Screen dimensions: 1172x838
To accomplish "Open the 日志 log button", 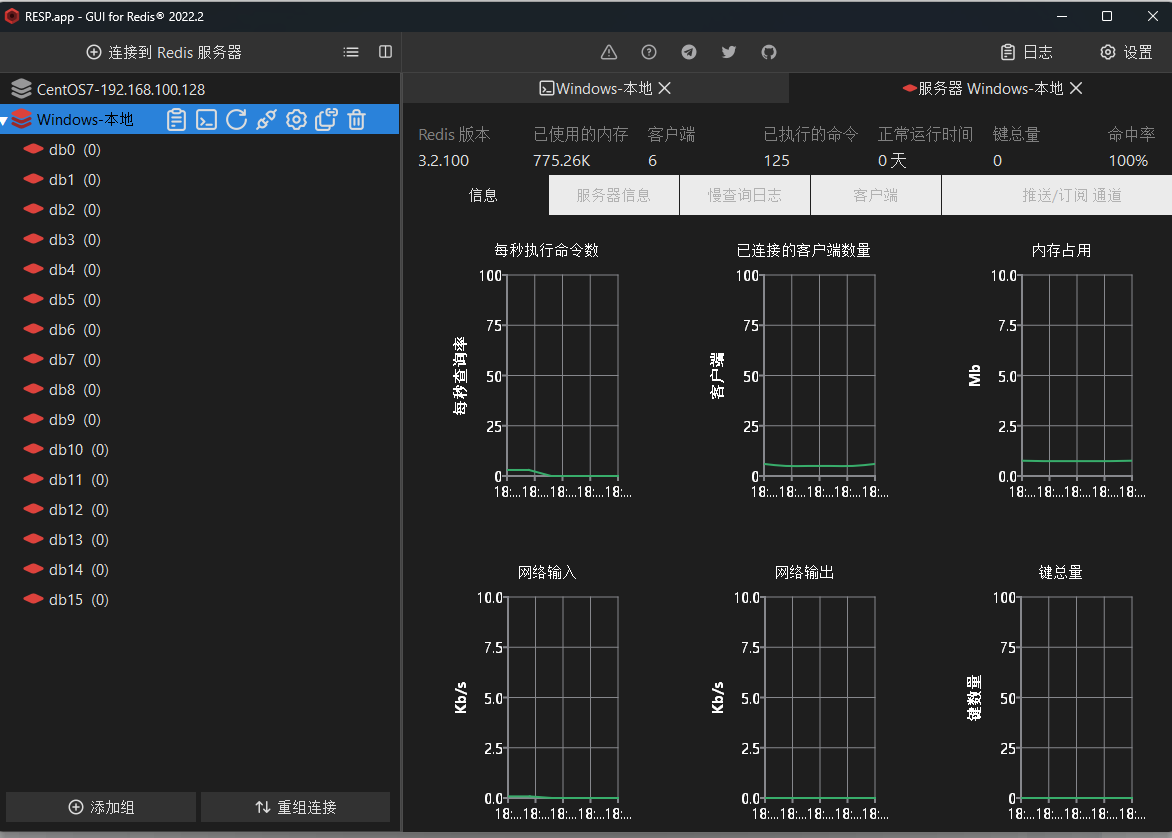I will point(1027,52).
